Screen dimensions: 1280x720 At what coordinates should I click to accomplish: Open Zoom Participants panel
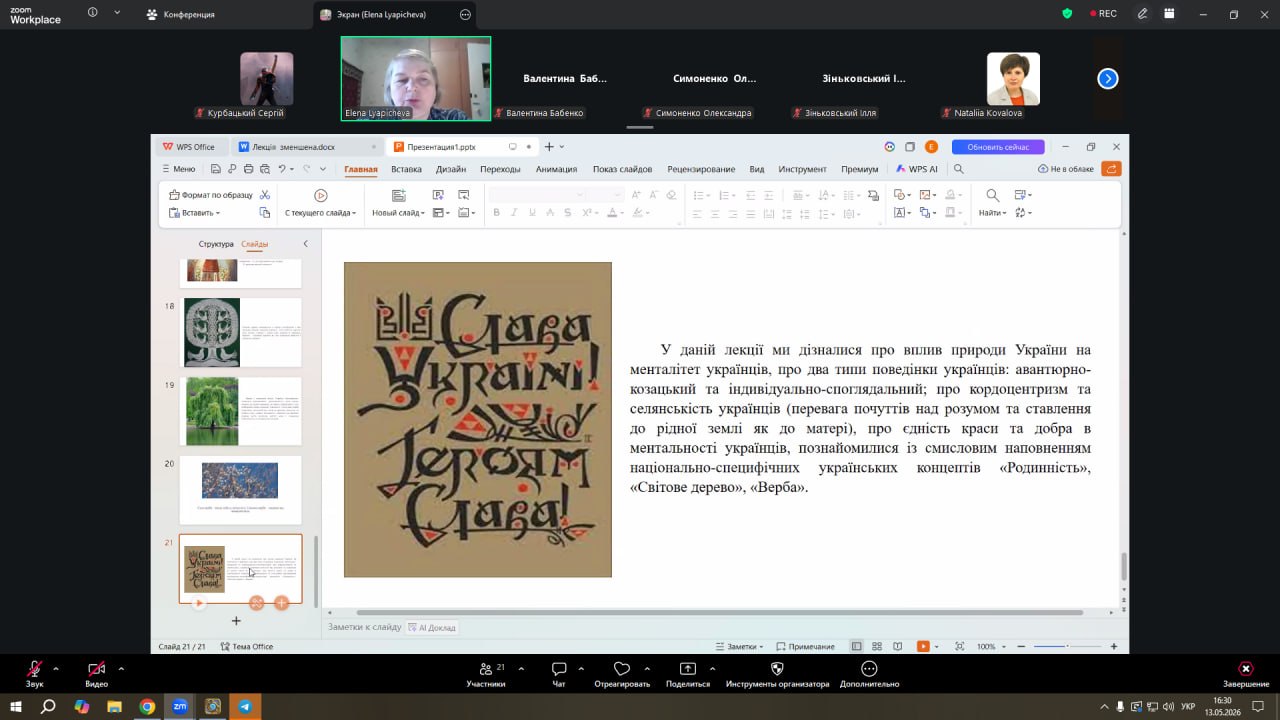[486, 674]
